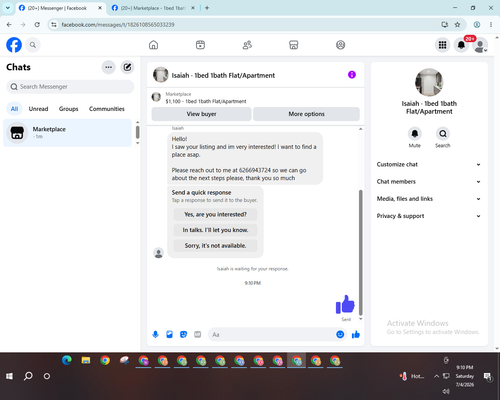This screenshot has height=400, width=500.
Task: Open the account profile avatar menu
Action: click(x=480, y=45)
